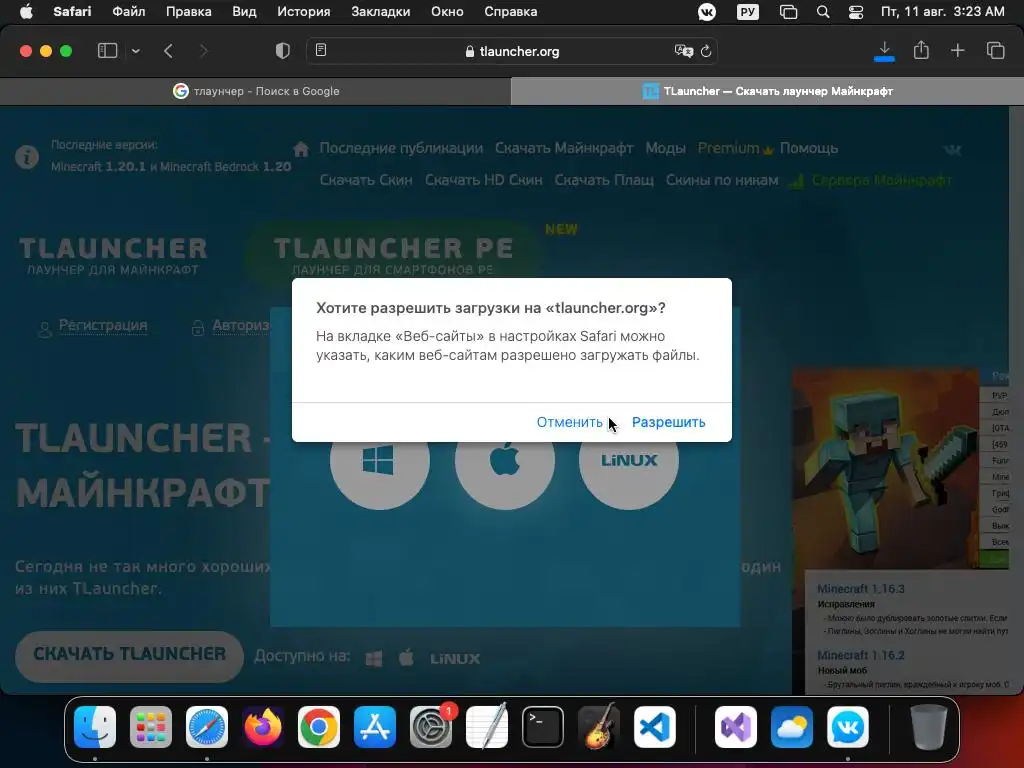This screenshot has height=768, width=1024.
Task: Open the weather cloud app in Dock
Action: [x=792, y=727]
